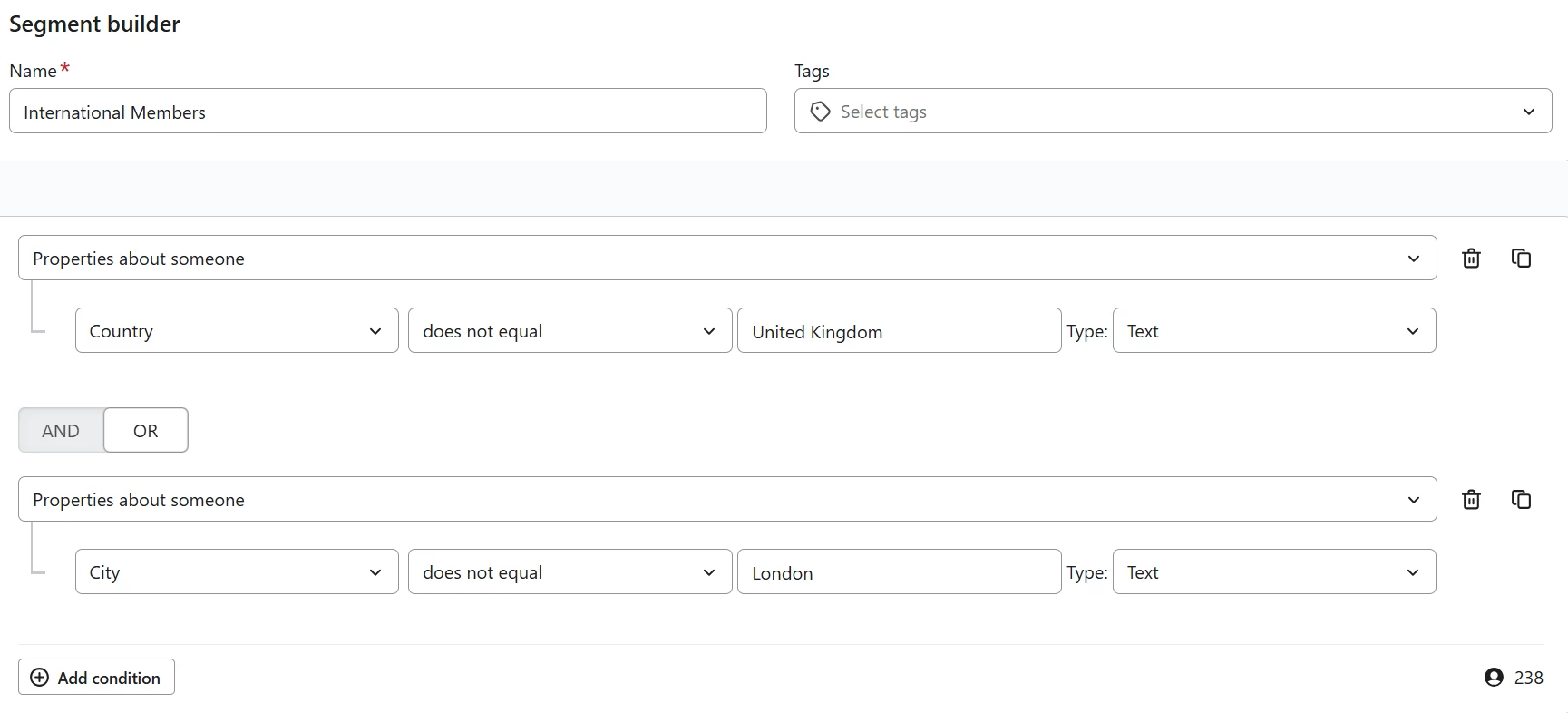Click the Add condition button
The height and width of the screenshot is (713, 1568).
97,678
